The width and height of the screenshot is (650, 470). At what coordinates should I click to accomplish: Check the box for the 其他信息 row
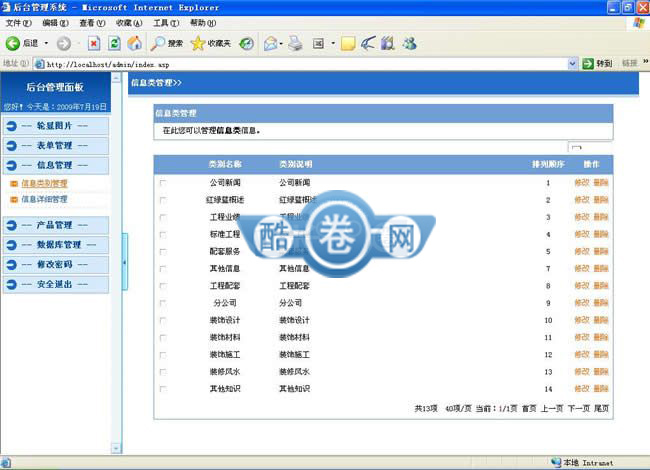pos(163,269)
